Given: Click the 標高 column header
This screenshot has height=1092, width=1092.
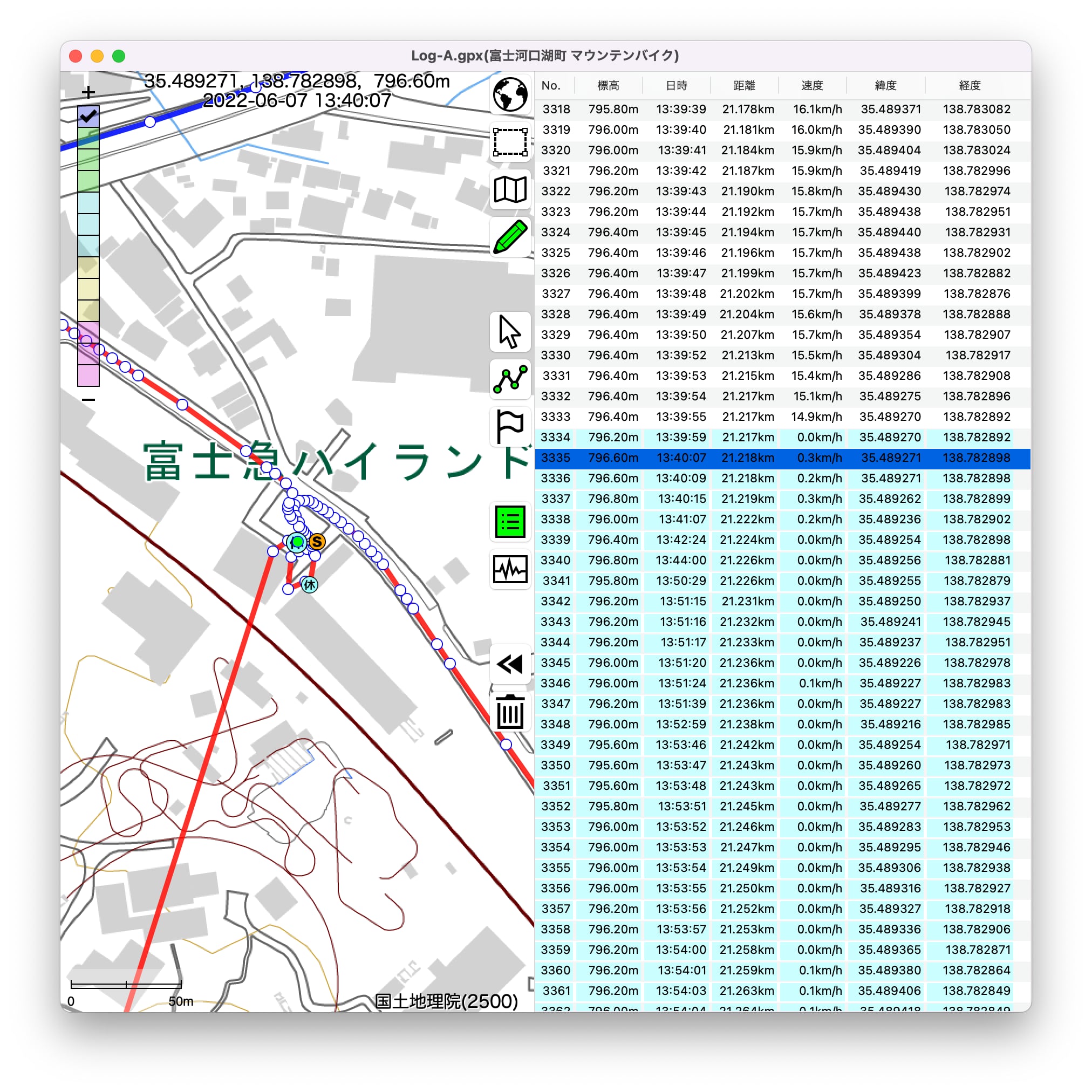Looking at the screenshot, I should tap(608, 85).
